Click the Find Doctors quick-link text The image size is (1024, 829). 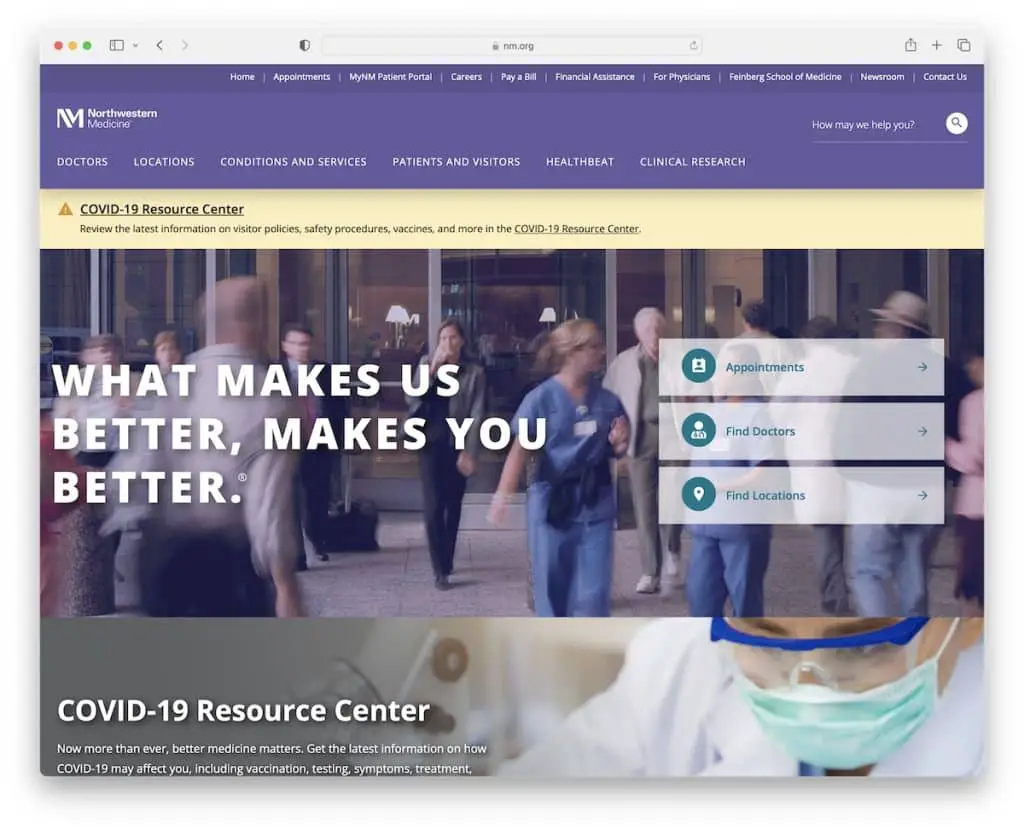[760, 431]
